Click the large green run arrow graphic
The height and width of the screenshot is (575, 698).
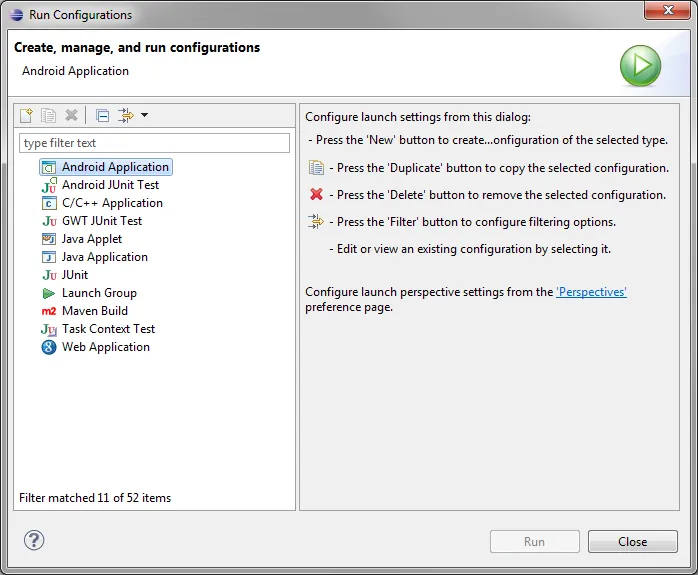click(641, 65)
